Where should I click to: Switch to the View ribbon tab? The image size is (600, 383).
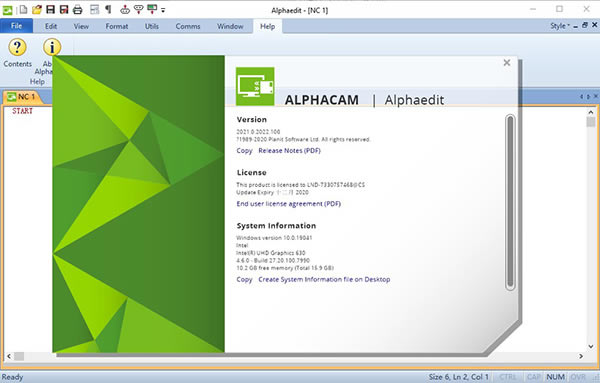coord(81,26)
